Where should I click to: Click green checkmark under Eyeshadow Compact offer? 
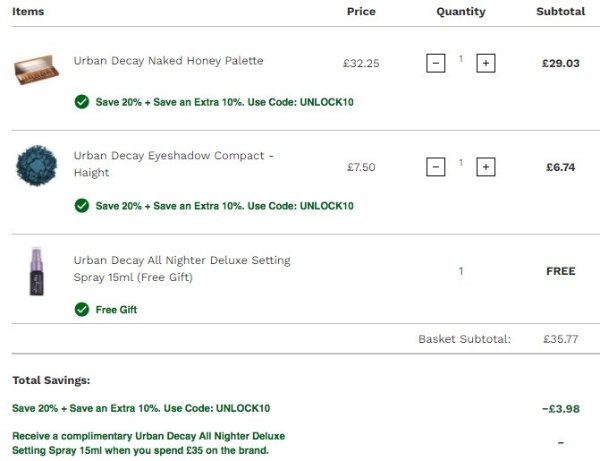click(81, 206)
